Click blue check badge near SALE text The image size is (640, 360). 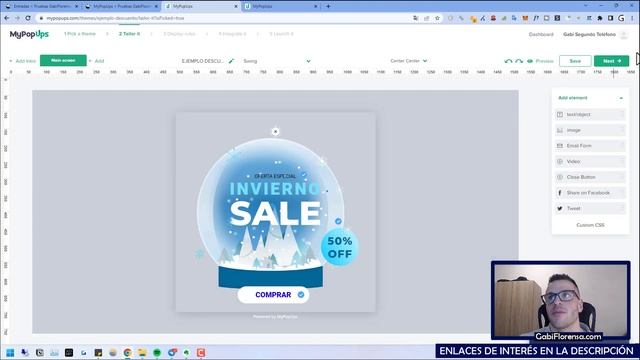(338, 221)
